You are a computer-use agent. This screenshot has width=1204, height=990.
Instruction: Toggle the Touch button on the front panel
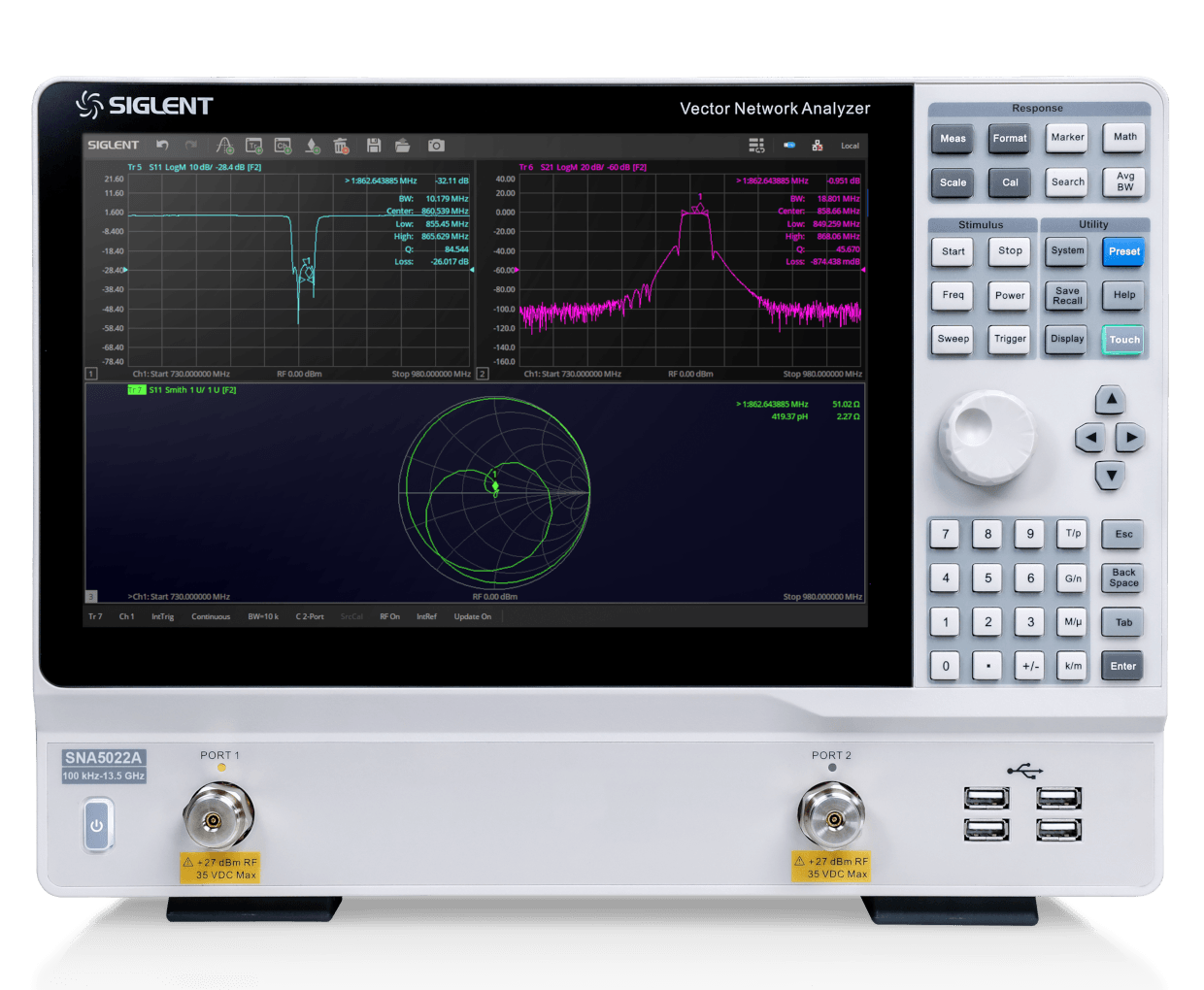pyautogui.click(x=1123, y=340)
